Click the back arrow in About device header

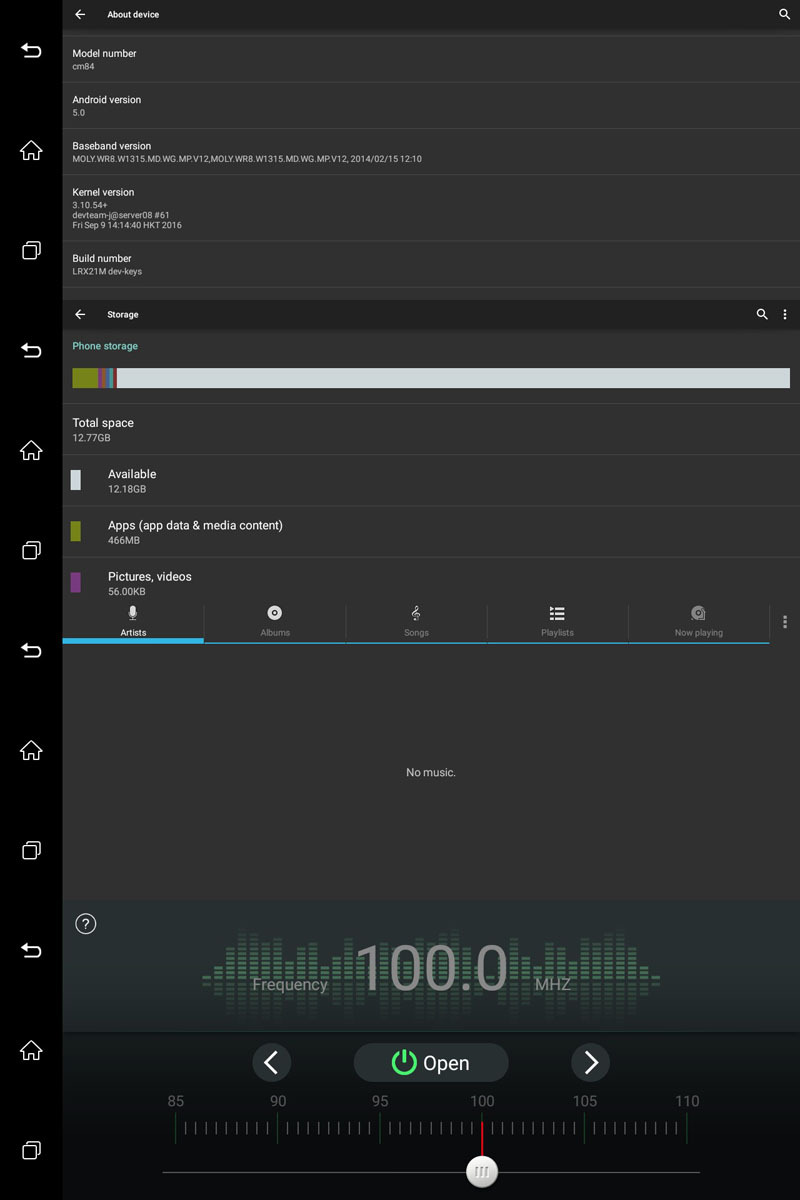coord(80,15)
